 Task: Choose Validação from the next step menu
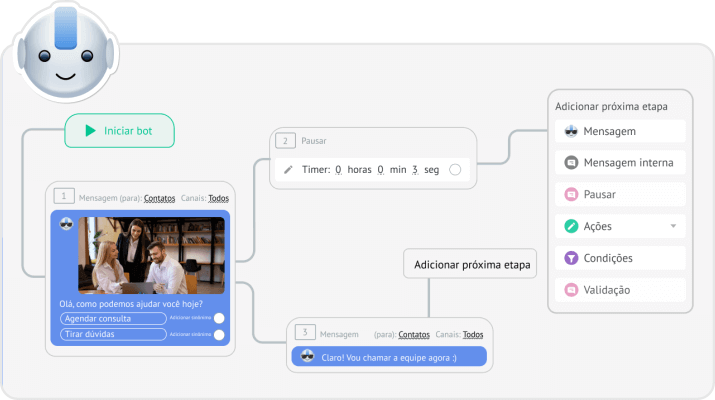(x=620, y=290)
